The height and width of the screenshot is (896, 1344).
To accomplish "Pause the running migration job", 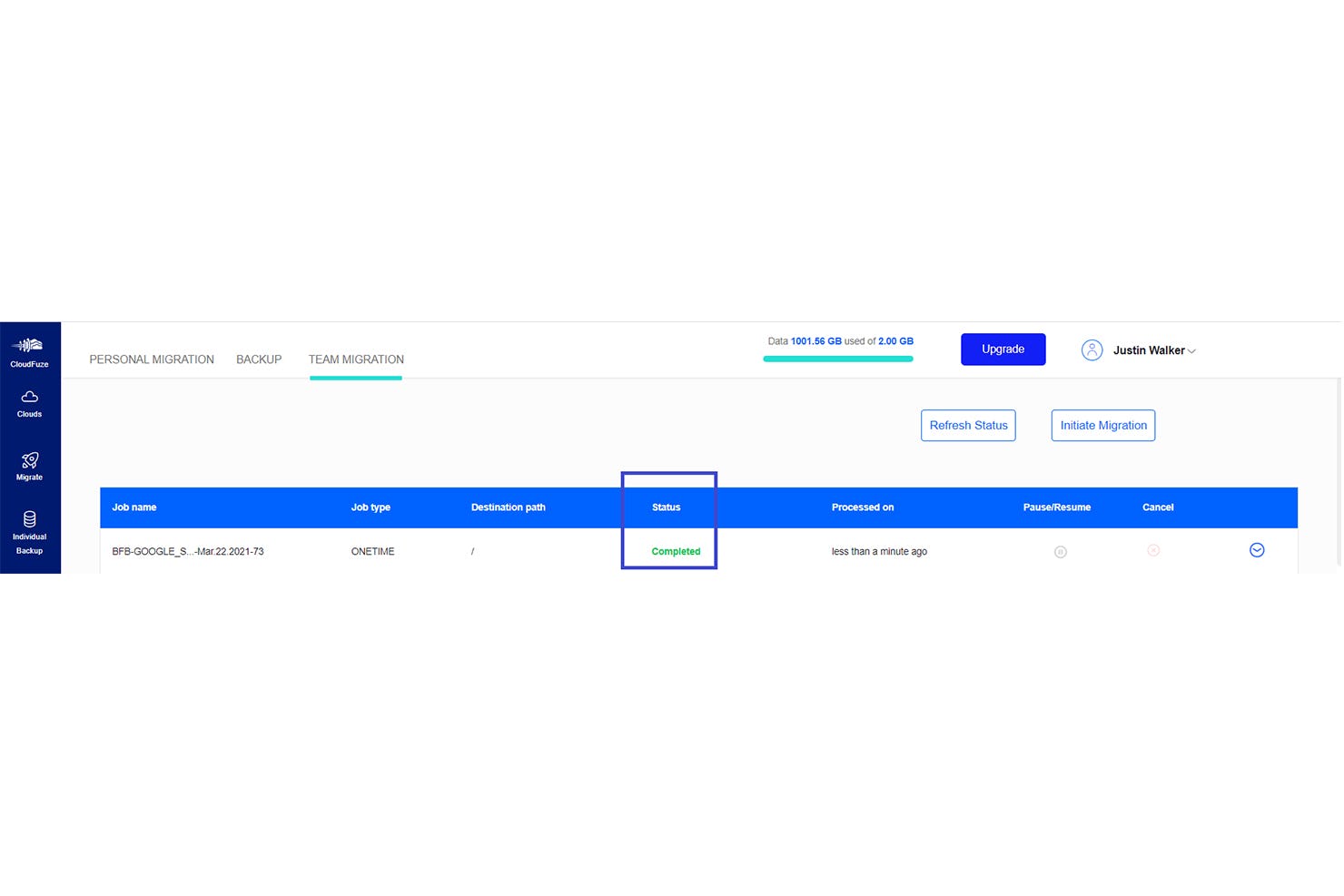I will click(1061, 551).
